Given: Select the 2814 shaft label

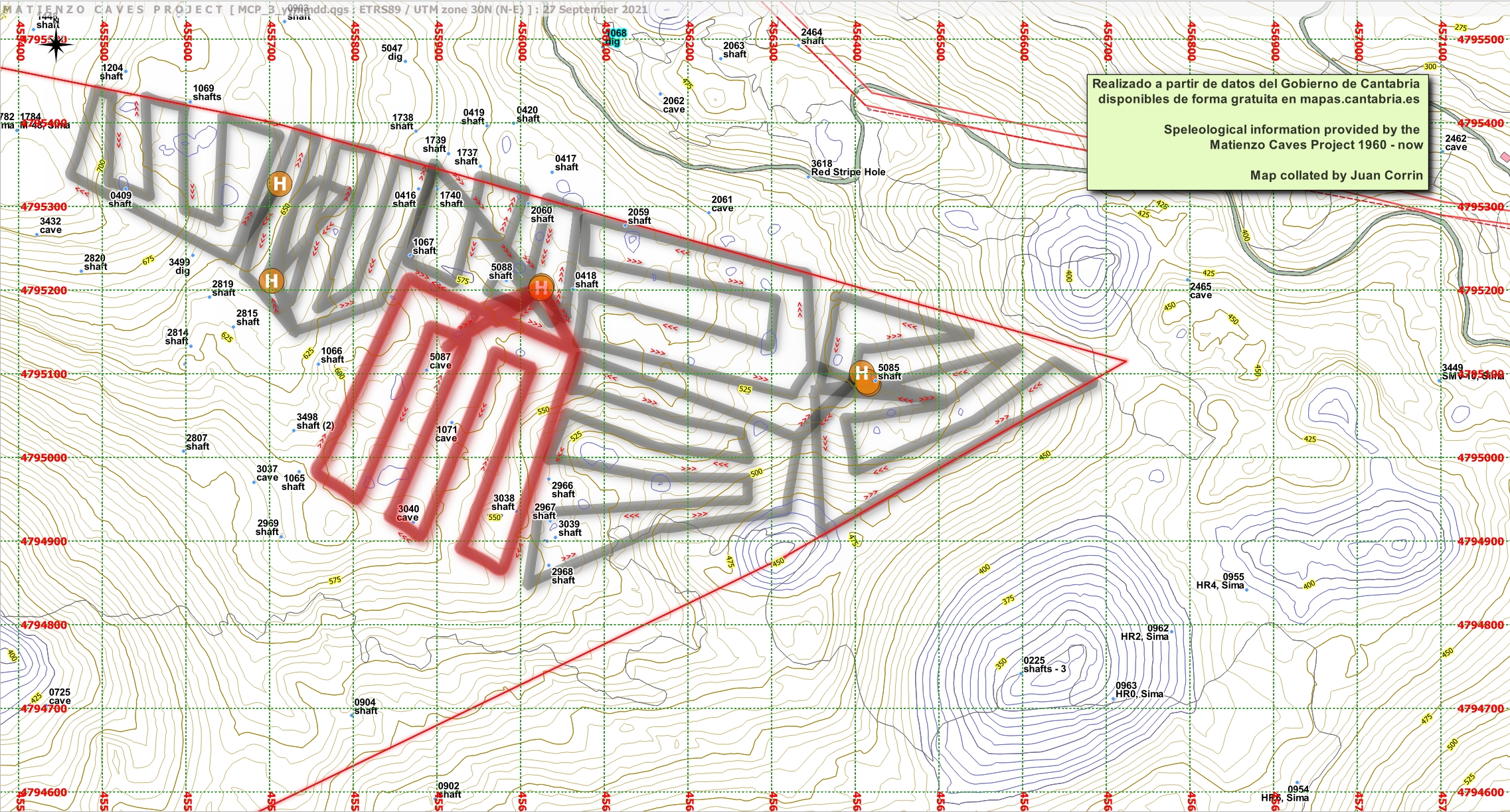Looking at the screenshot, I should click(177, 337).
